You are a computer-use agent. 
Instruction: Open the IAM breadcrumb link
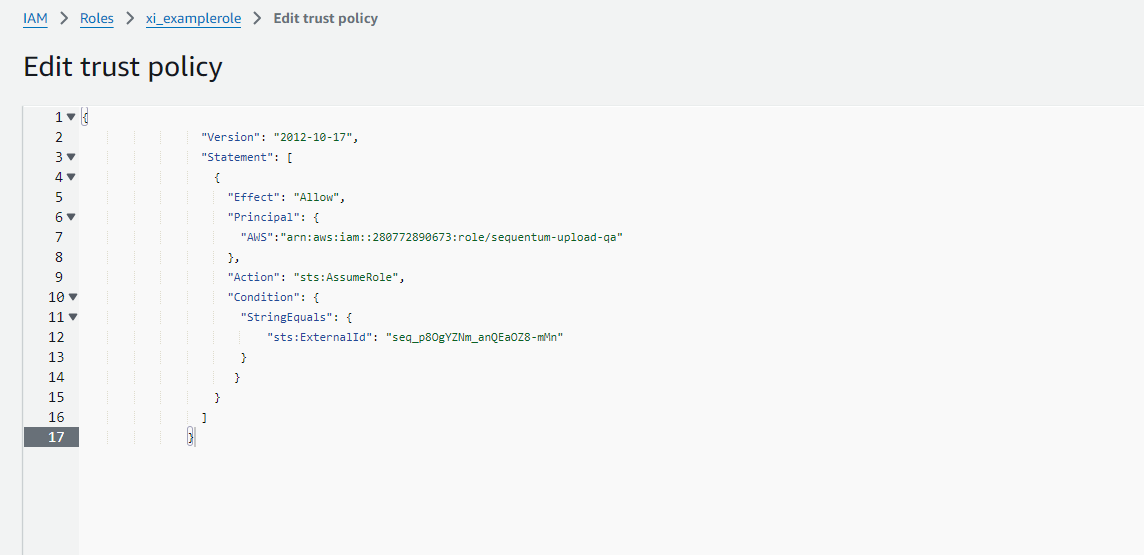(x=35, y=18)
